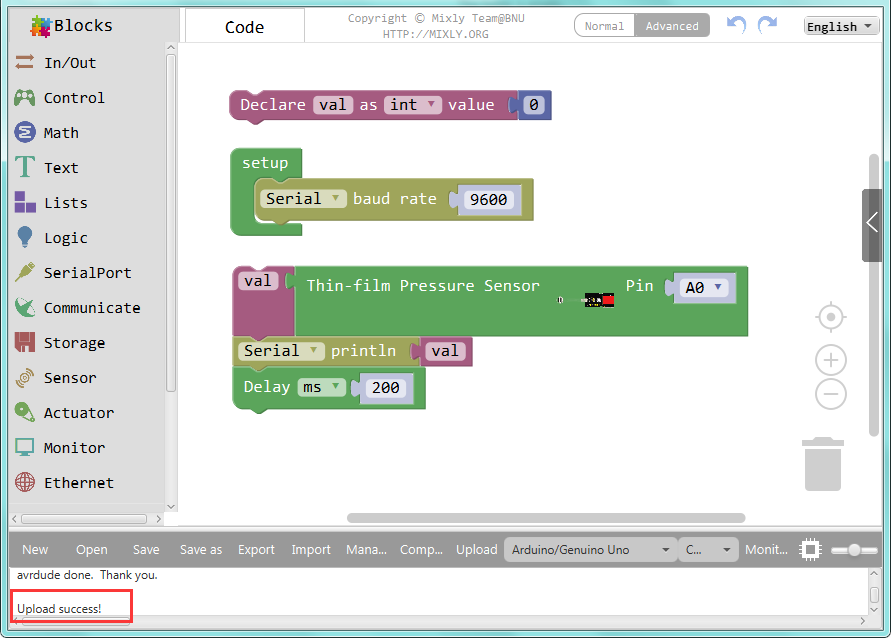Image resolution: width=891 pixels, height=638 pixels.
Task: Zoom in with the plus icon
Action: pos(830,360)
